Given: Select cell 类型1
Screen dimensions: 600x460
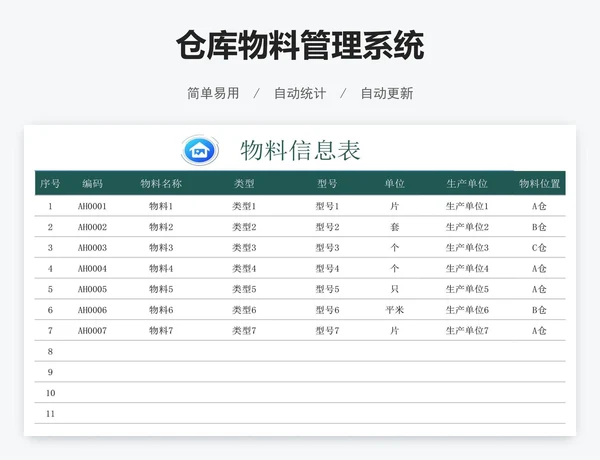Looking at the screenshot, I should [244, 206].
